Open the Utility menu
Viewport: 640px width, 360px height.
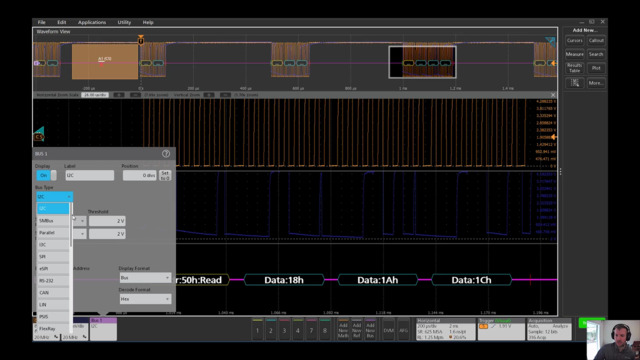tap(124, 22)
